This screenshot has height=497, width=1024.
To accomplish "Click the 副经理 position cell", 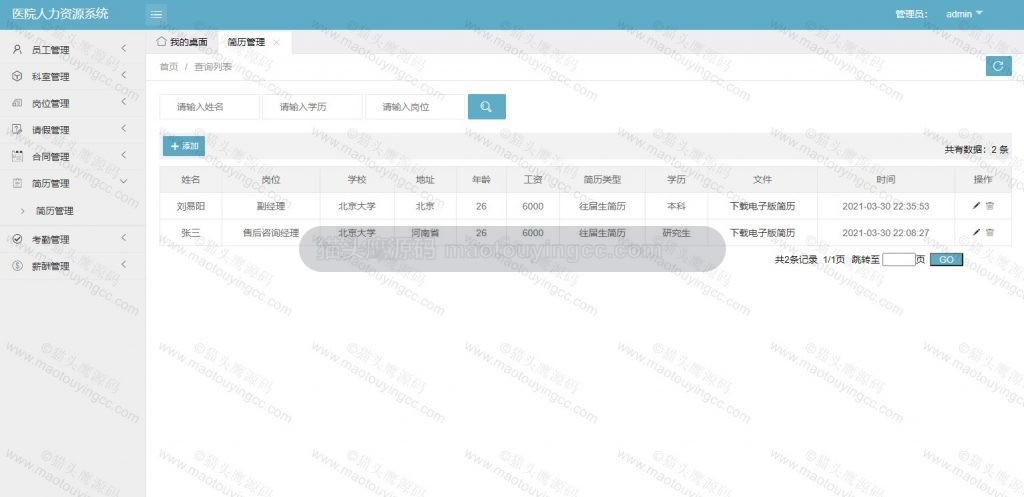I will click(x=271, y=206).
